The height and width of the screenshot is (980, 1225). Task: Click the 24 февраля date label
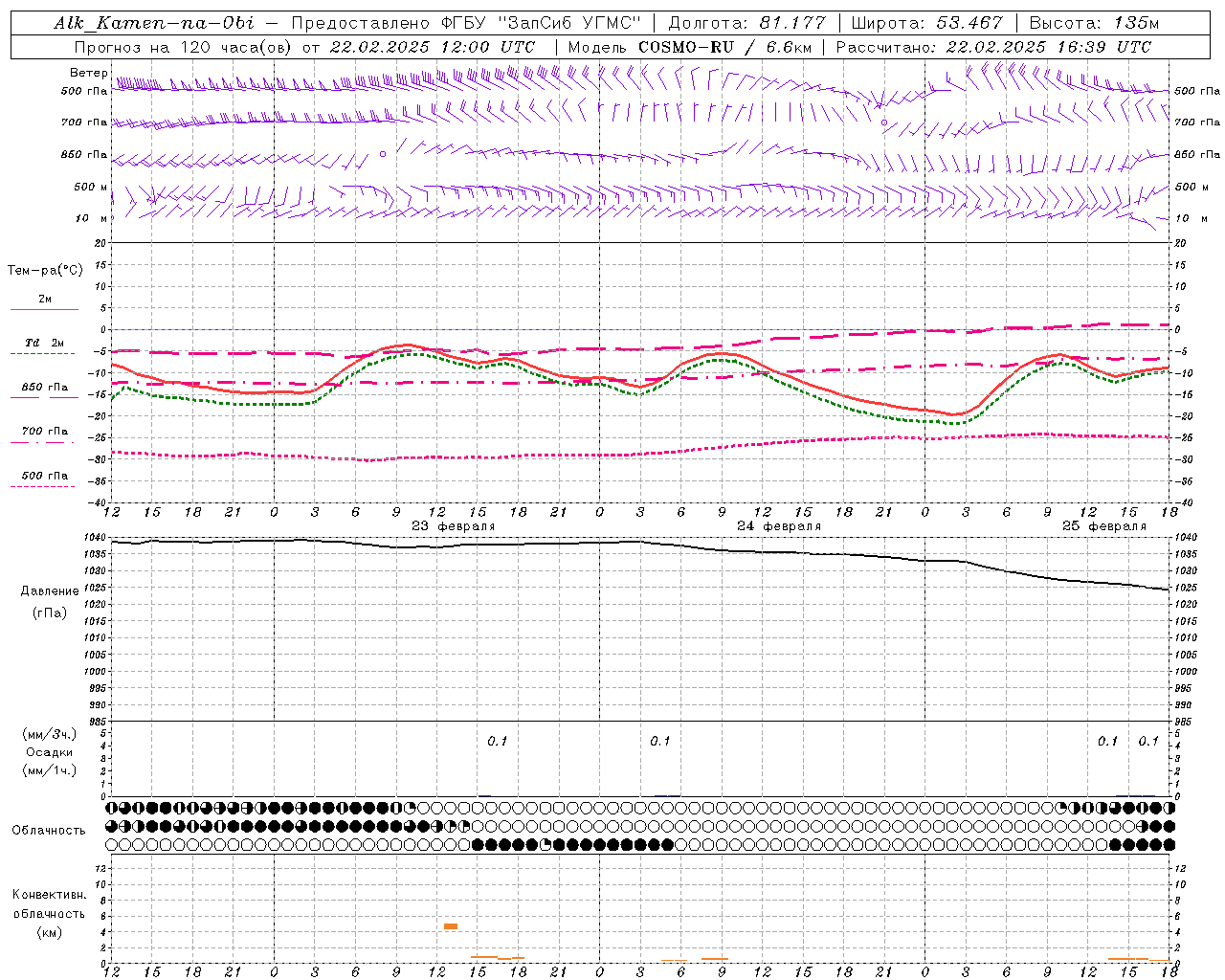click(x=779, y=526)
